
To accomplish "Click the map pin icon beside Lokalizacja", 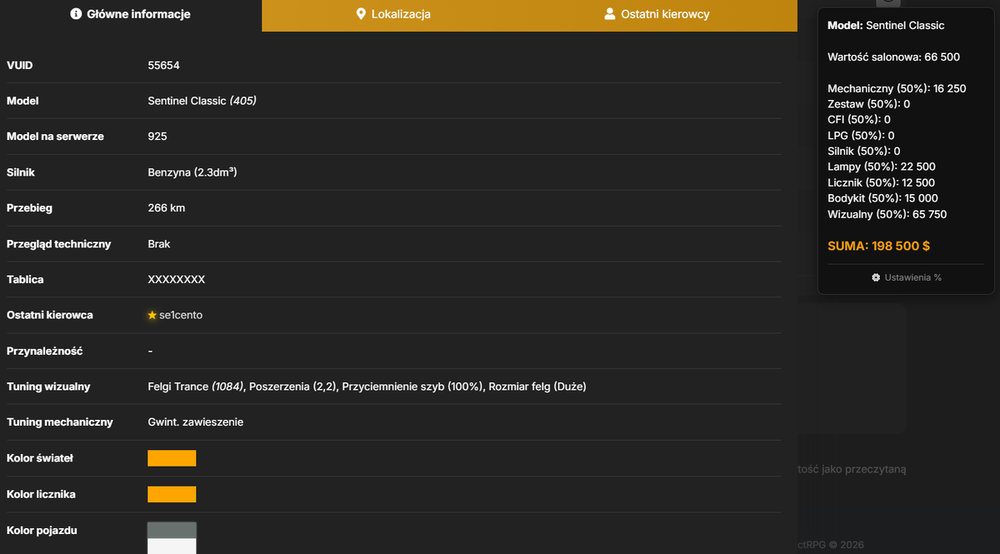I will (x=361, y=14).
